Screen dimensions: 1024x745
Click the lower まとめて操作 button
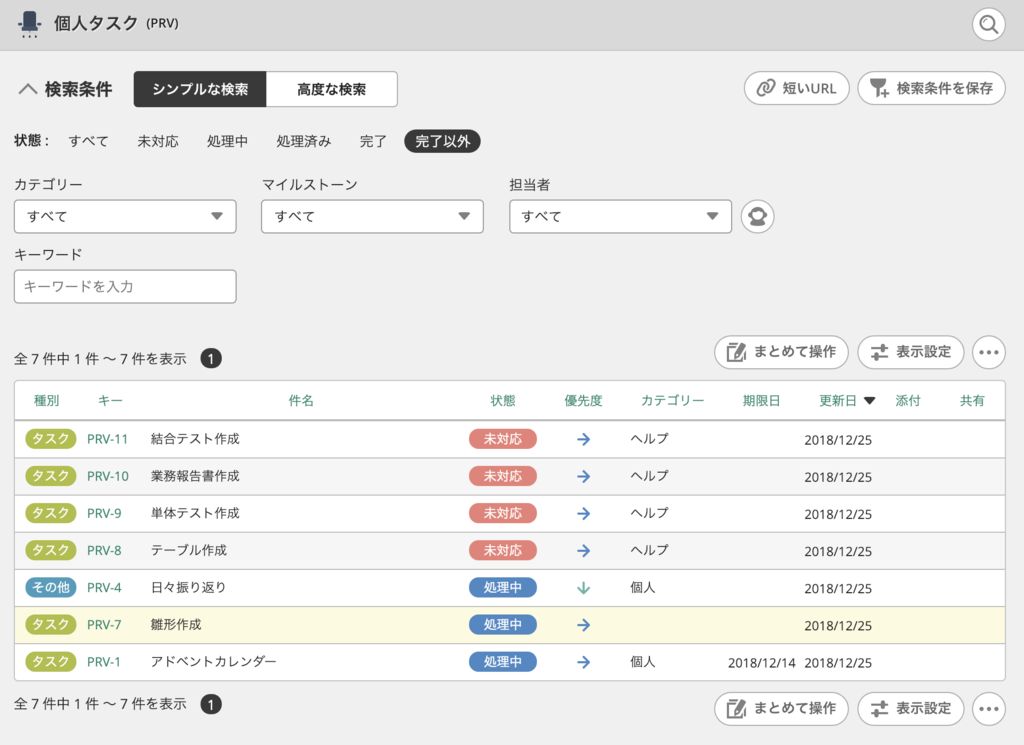click(x=781, y=708)
